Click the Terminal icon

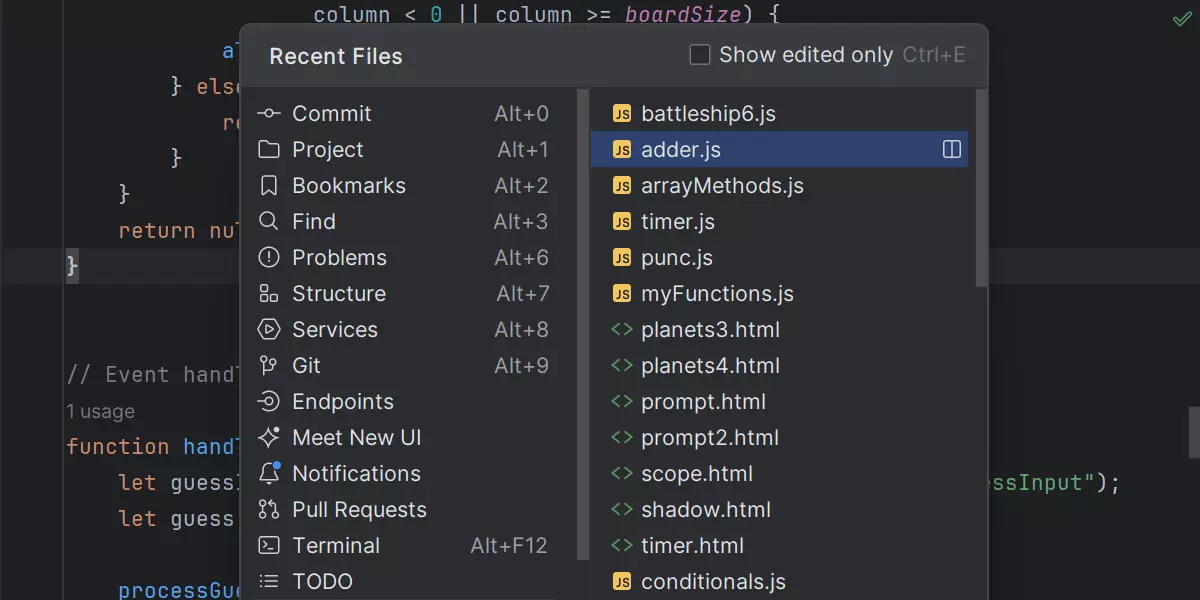tap(268, 546)
